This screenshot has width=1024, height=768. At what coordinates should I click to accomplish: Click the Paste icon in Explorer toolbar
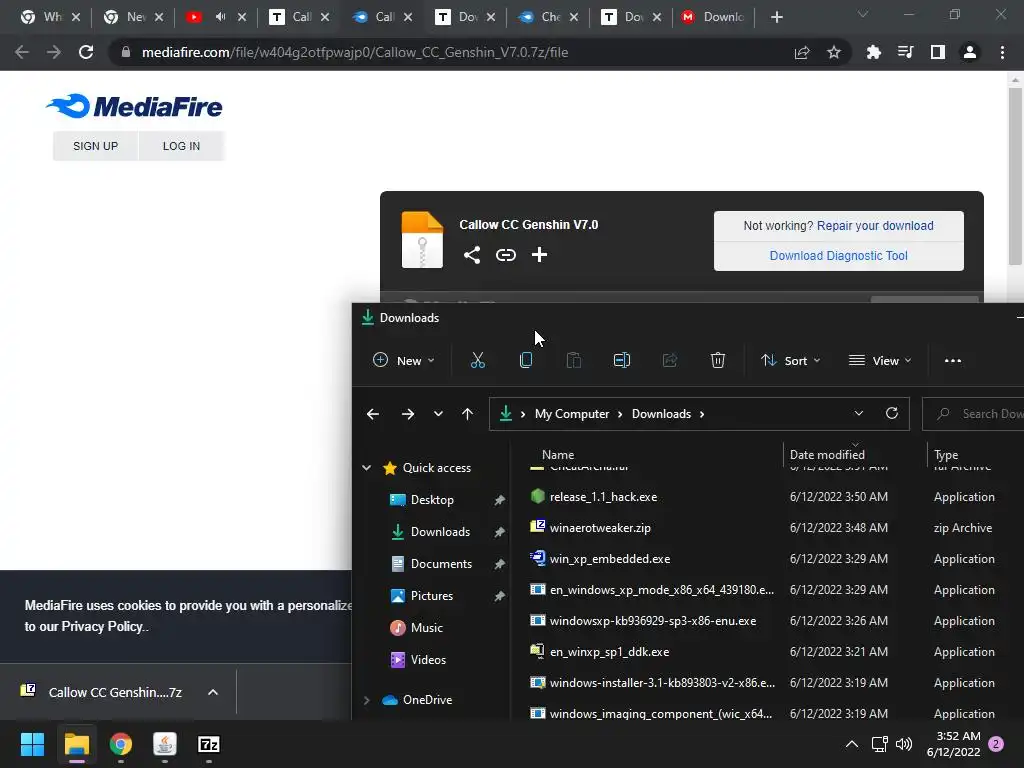click(573, 360)
